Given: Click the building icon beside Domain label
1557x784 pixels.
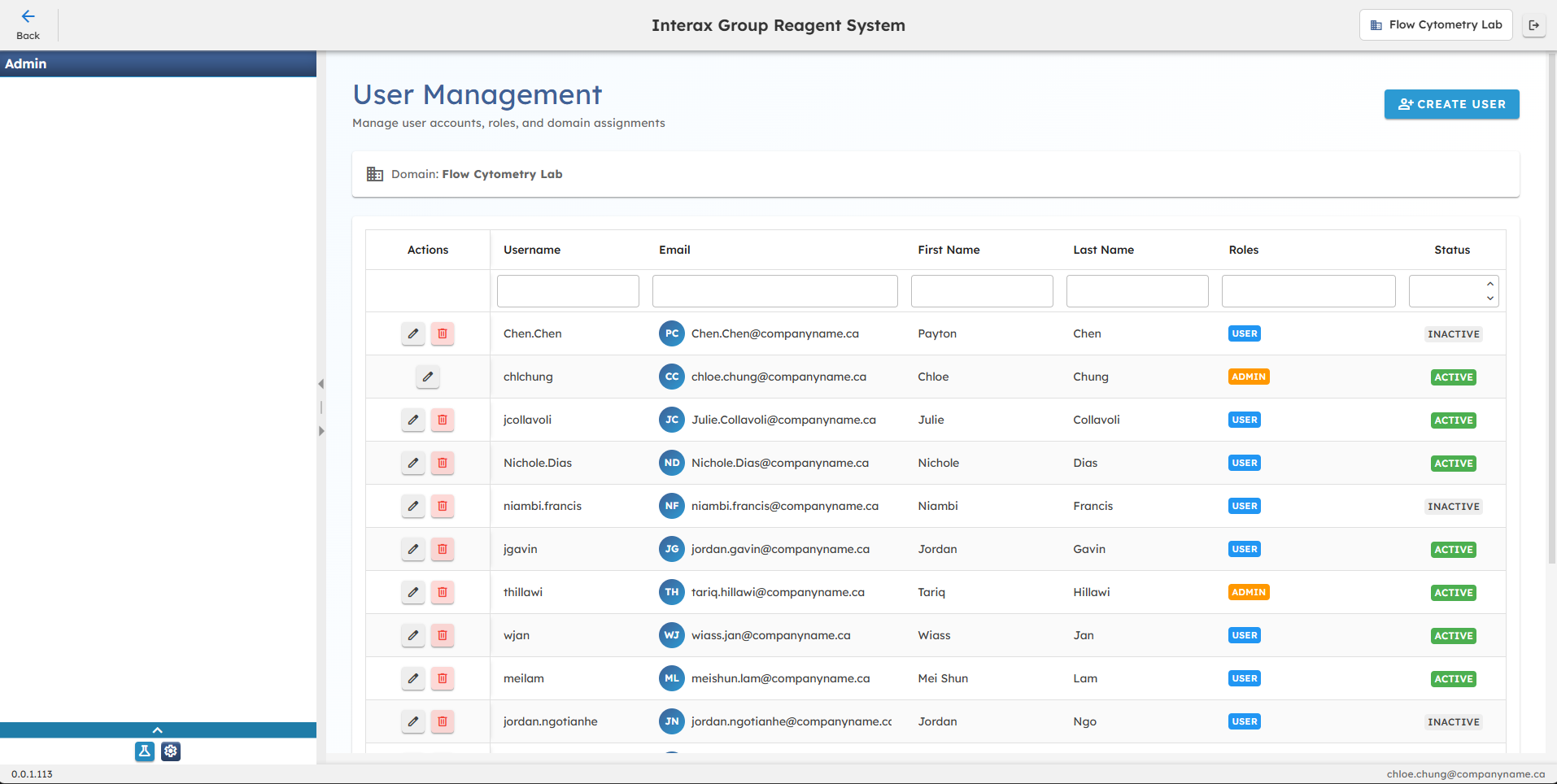Looking at the screenshot, I should [375, 173].
